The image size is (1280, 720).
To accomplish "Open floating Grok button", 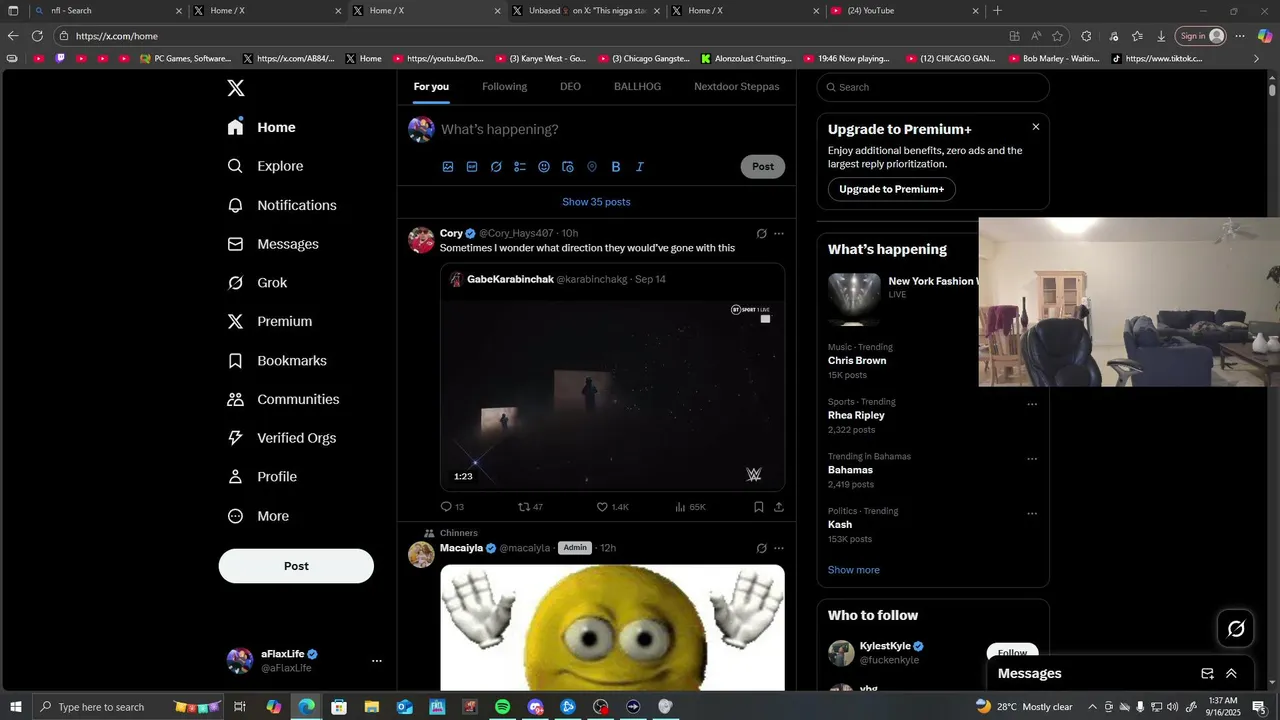I will pos(1236,628).
